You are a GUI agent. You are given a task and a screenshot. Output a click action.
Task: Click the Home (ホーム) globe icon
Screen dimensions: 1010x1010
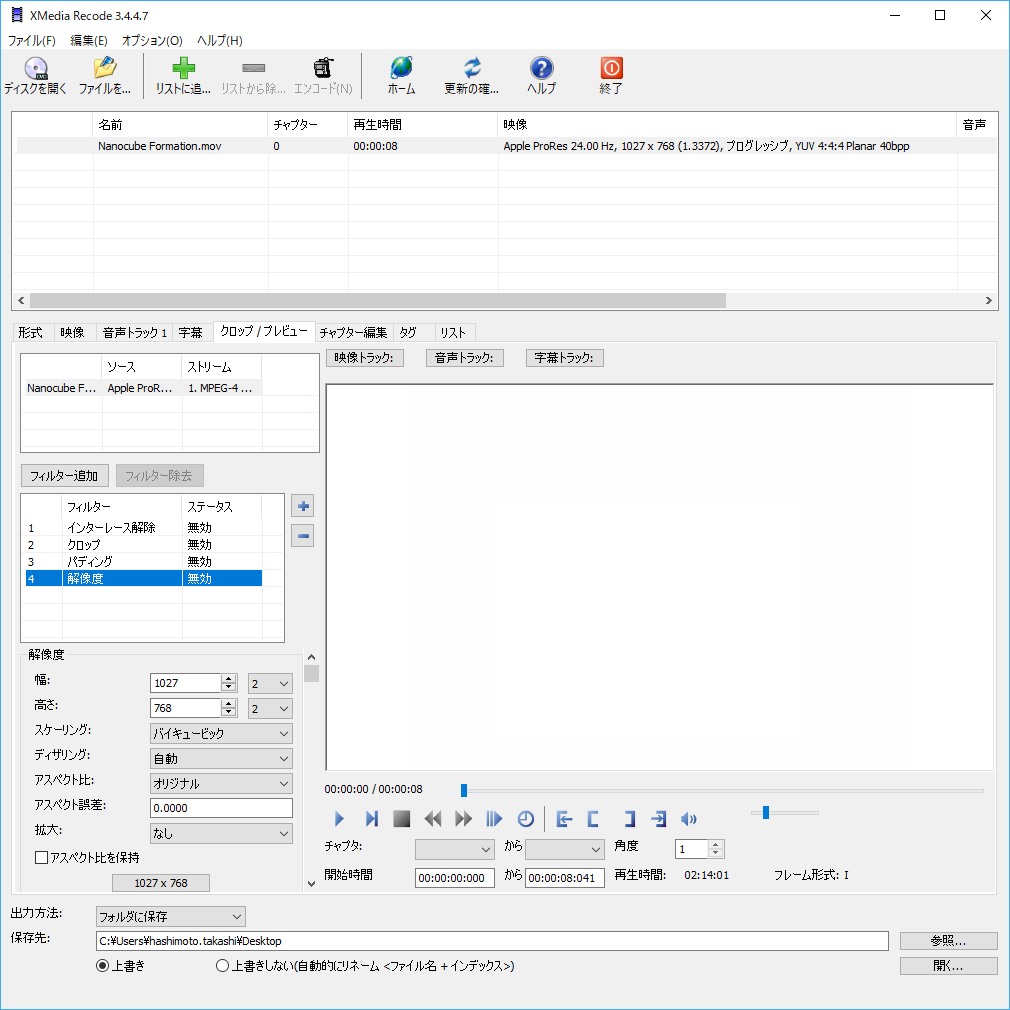tap(401, 68)
